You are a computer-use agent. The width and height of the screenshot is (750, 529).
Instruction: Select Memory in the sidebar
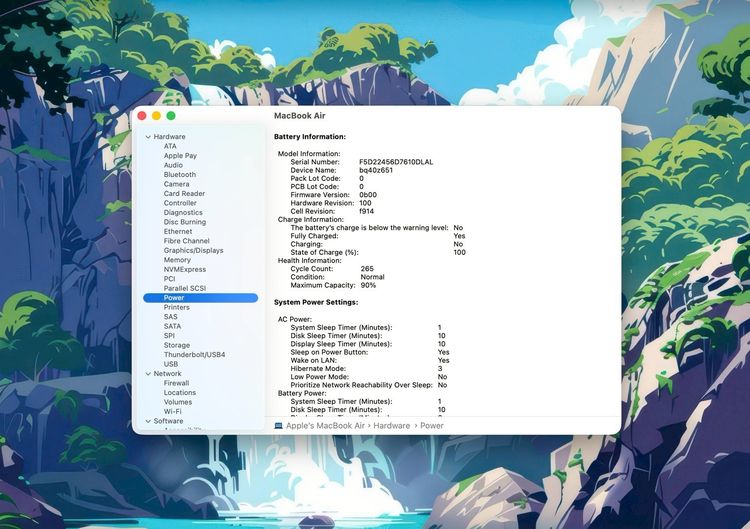point(177,260)
